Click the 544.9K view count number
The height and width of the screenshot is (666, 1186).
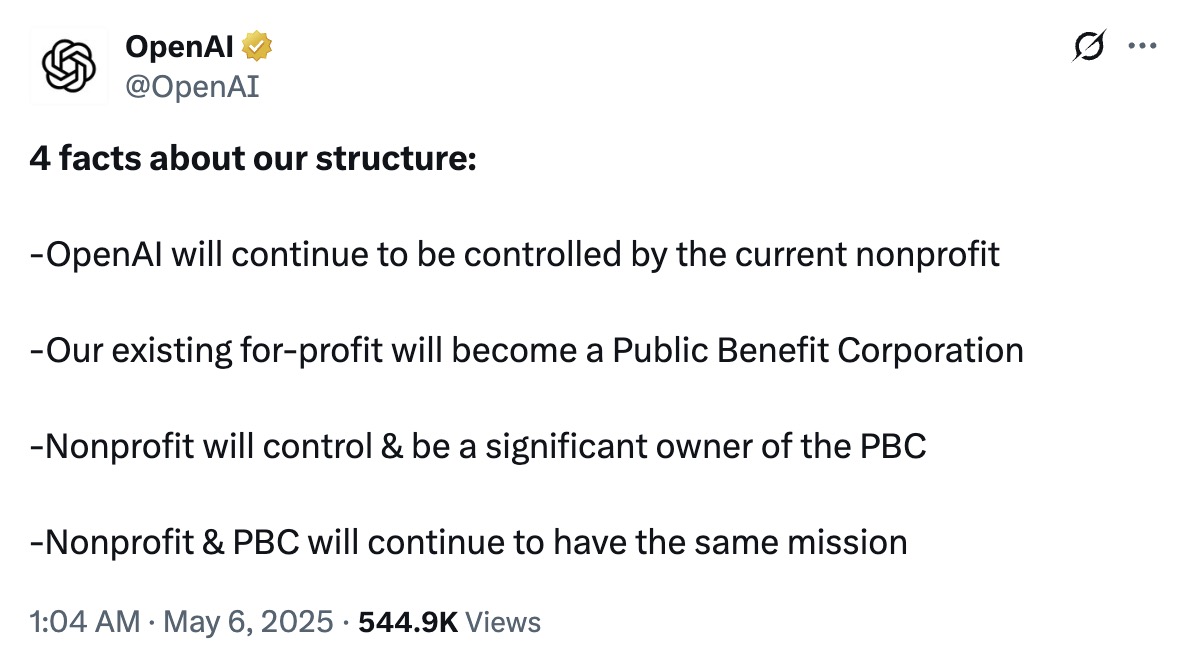point(408,622)
